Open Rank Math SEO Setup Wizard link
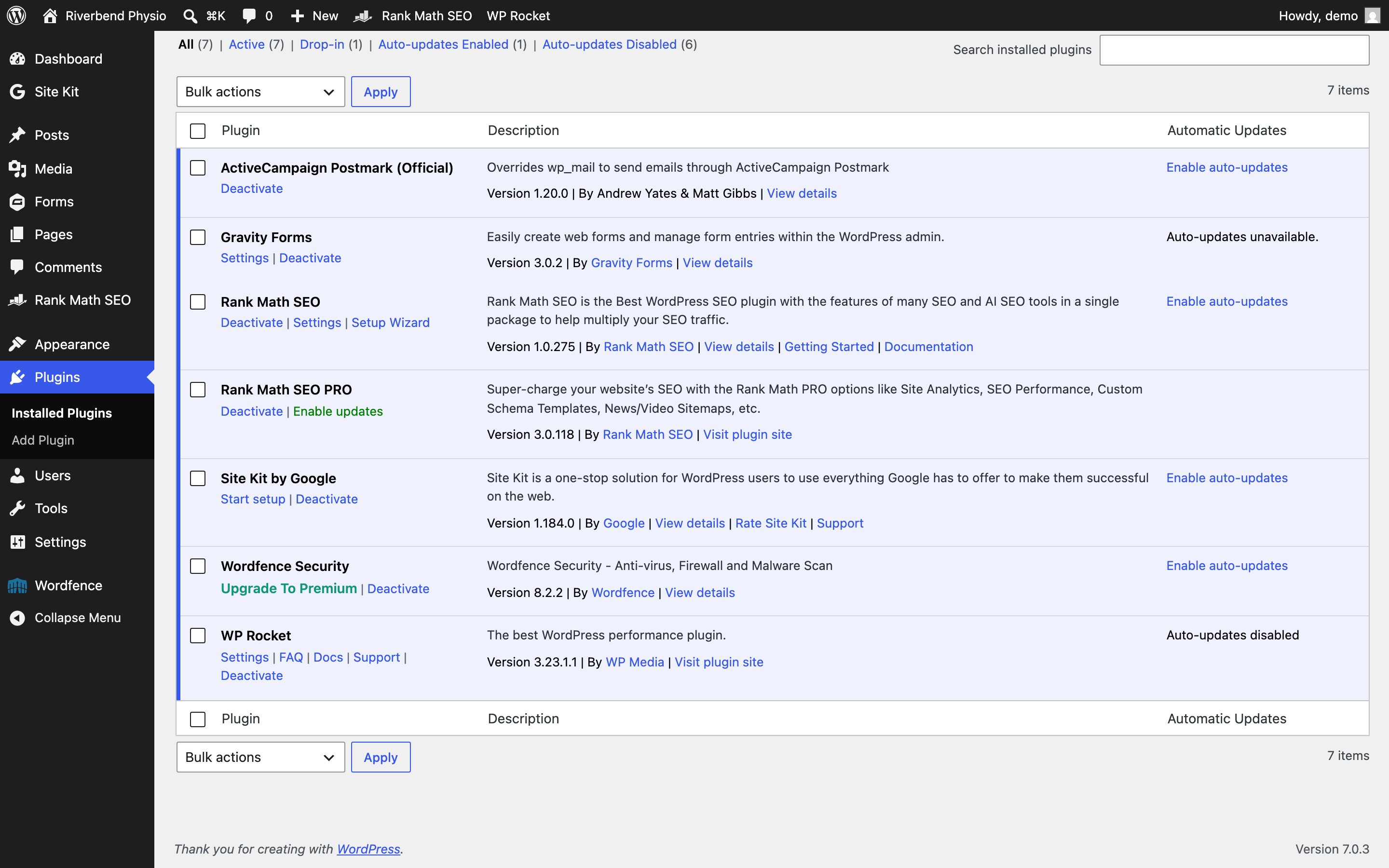The image size is (1389, 868). (390, 323)
